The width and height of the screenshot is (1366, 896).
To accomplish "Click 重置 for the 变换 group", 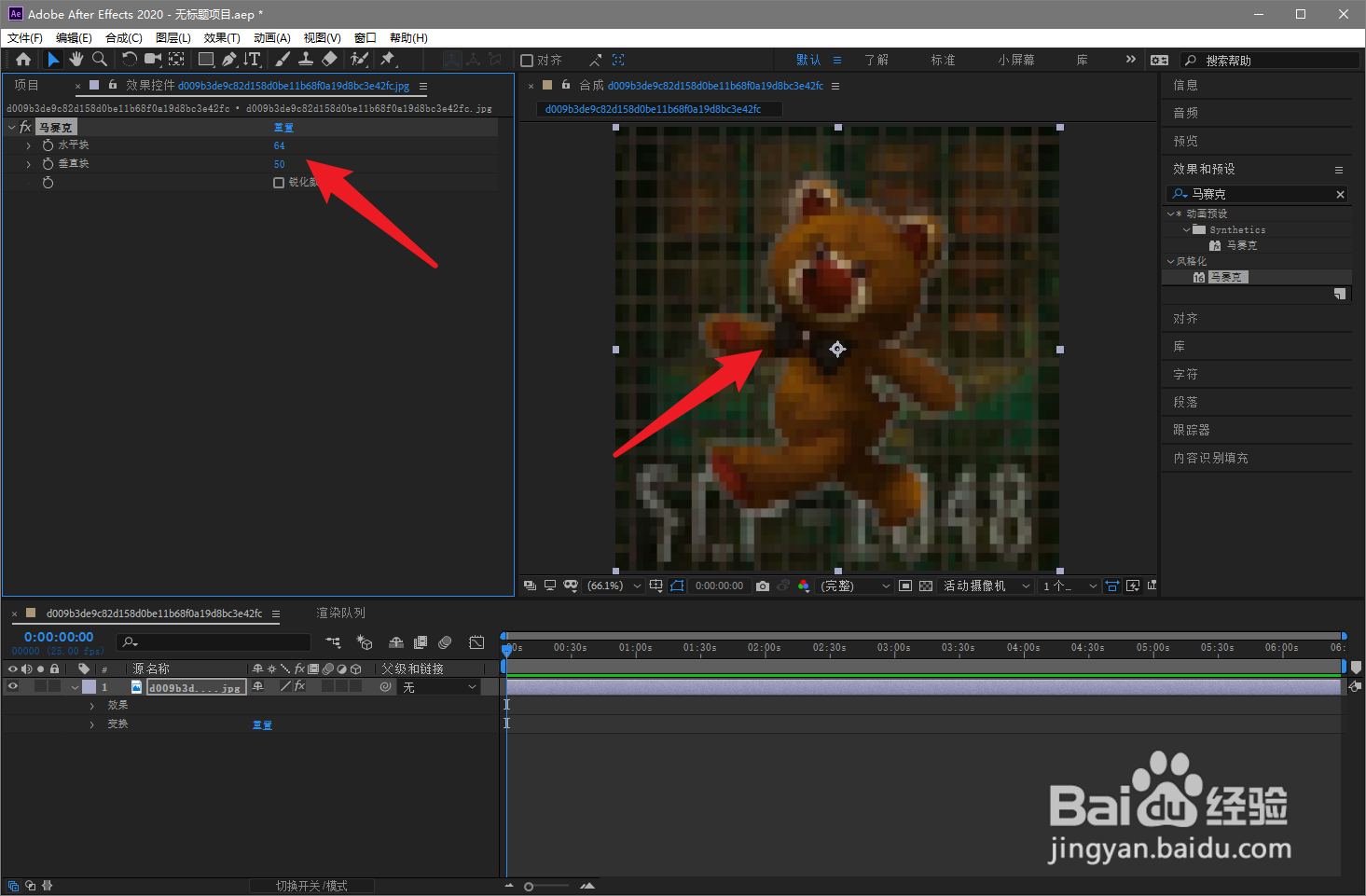I will (x=262, y=724).
